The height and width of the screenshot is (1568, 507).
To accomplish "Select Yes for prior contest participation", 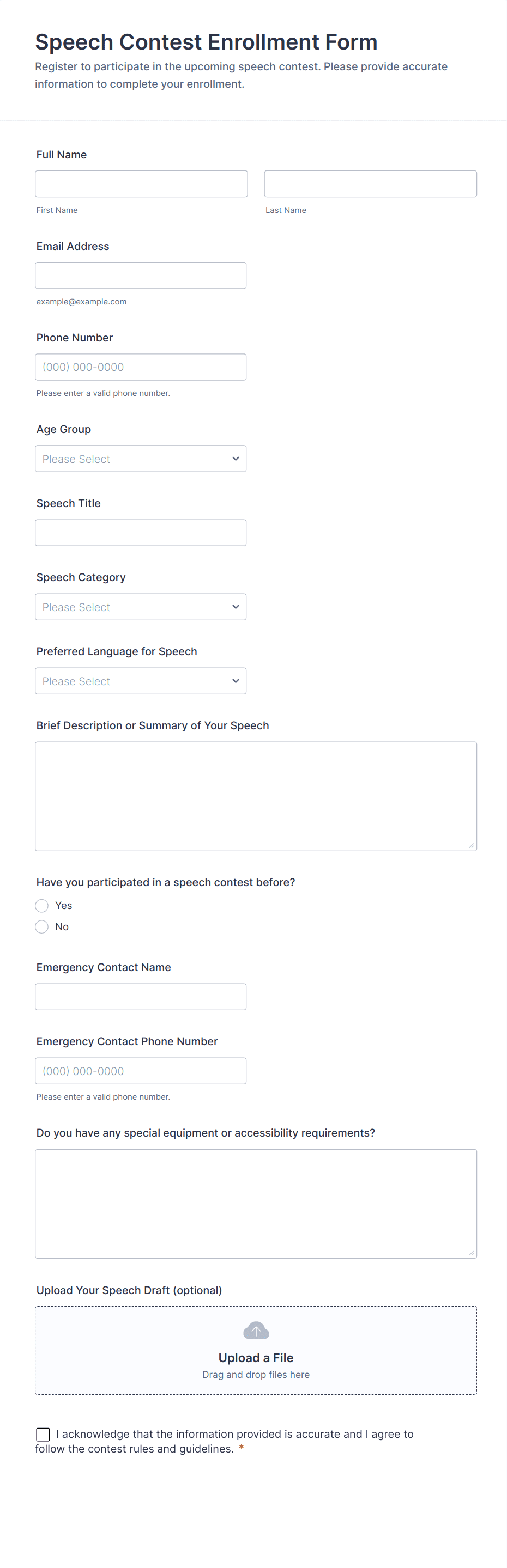I will pos(42,906).
